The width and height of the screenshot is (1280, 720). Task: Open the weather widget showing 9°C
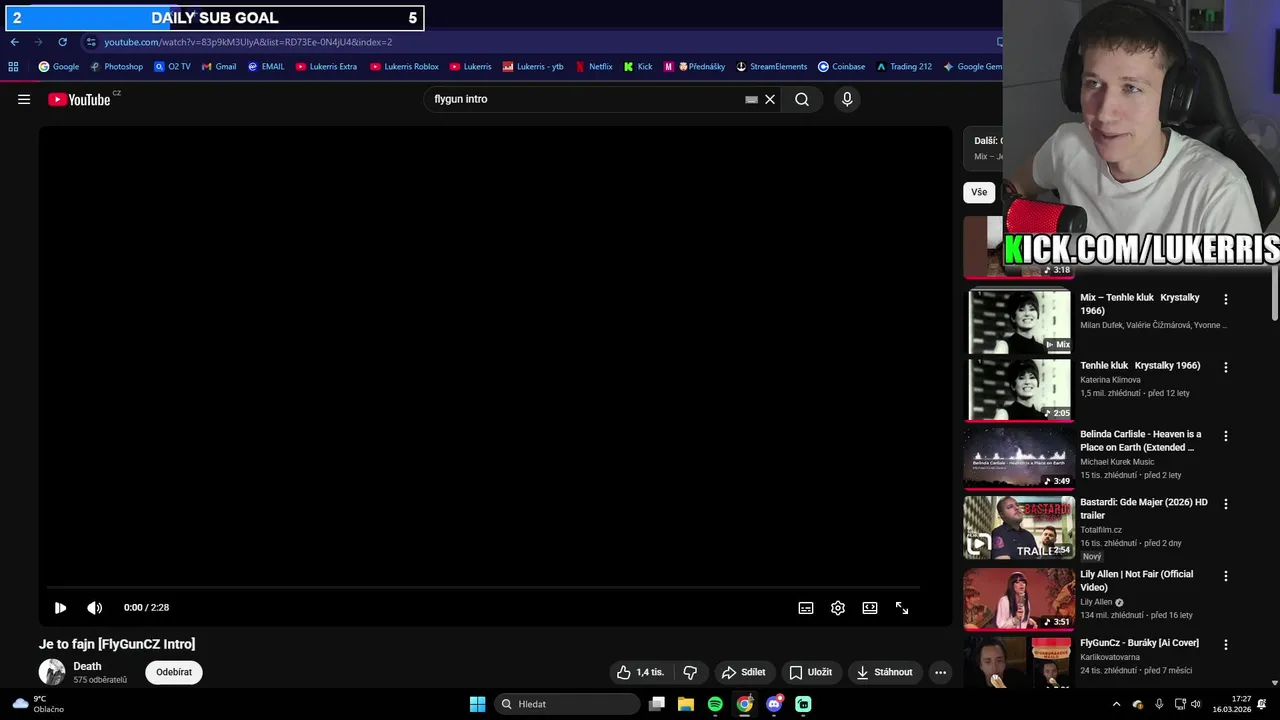pos(38,704)
